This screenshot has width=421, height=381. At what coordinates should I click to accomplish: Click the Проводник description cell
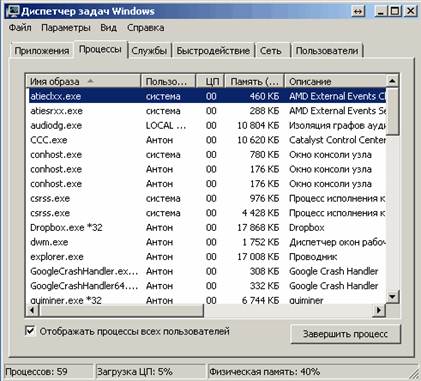point(313,257)
